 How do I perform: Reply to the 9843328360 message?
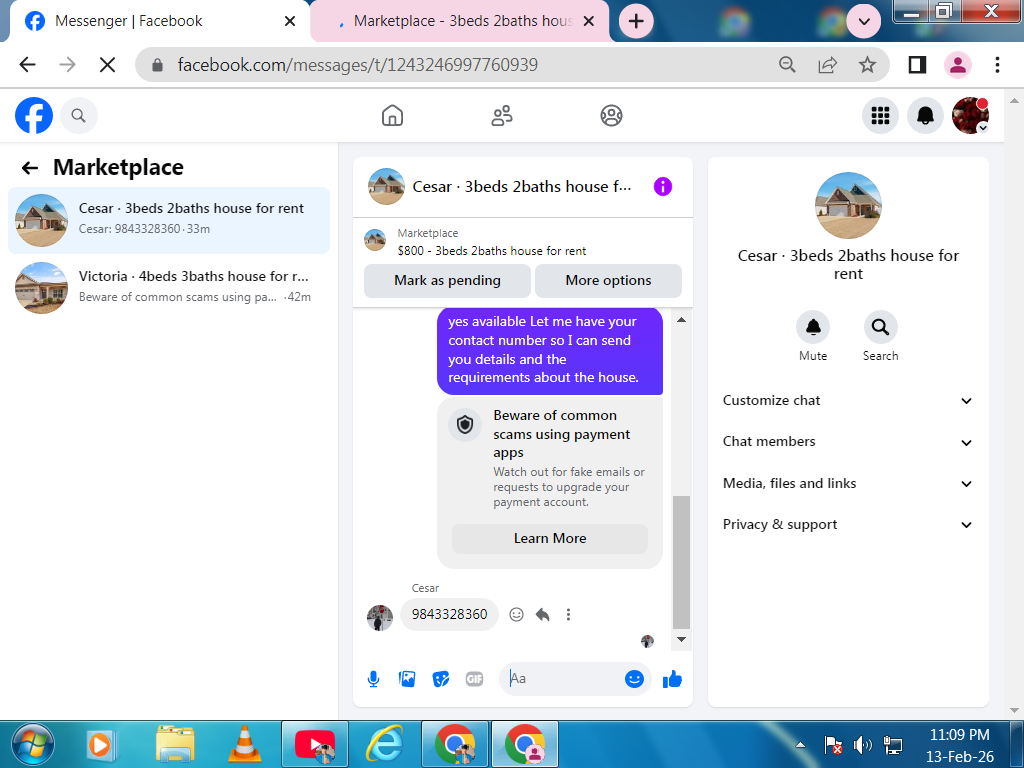542,615
